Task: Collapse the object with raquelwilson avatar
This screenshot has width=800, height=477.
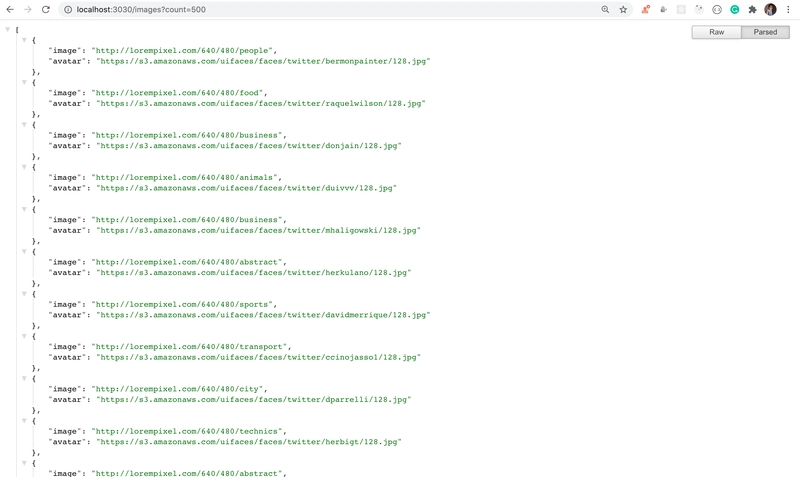Action: click(24, 82)
